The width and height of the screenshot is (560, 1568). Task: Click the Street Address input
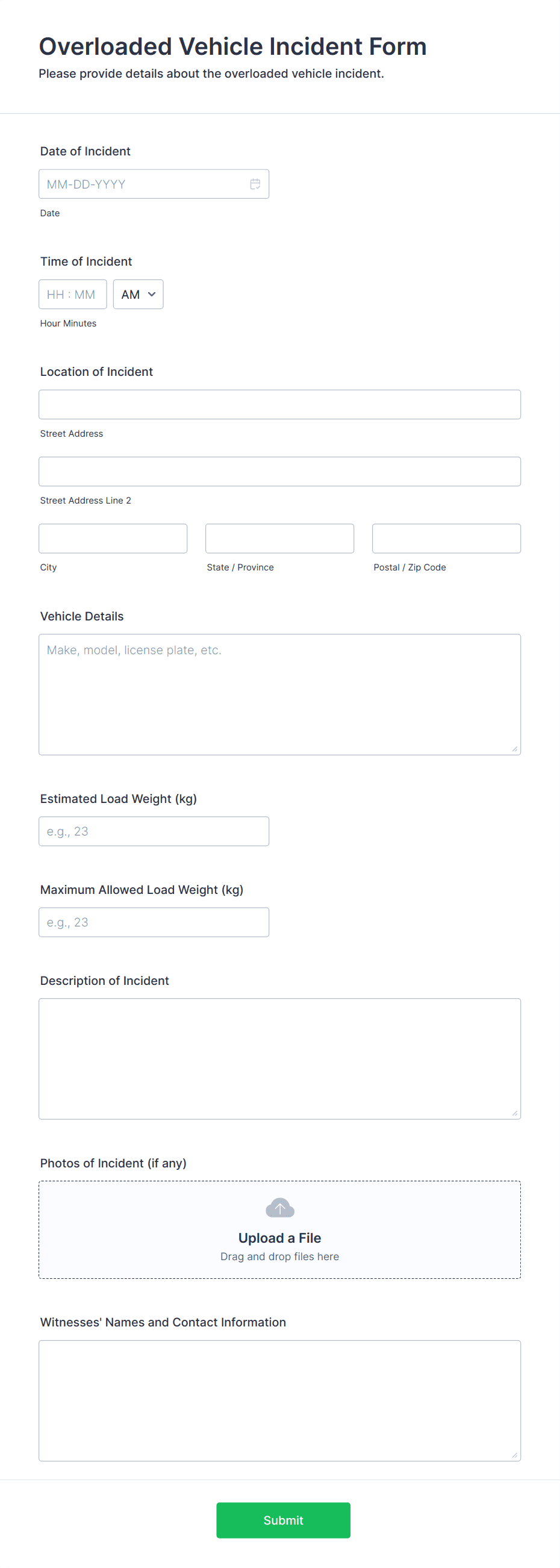click(280, 405)
